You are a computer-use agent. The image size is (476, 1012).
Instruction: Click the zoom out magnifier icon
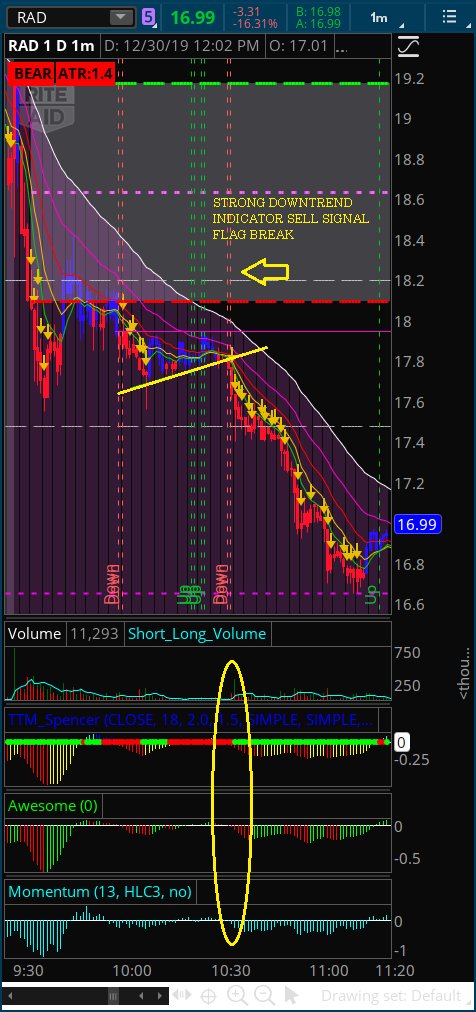264,996
